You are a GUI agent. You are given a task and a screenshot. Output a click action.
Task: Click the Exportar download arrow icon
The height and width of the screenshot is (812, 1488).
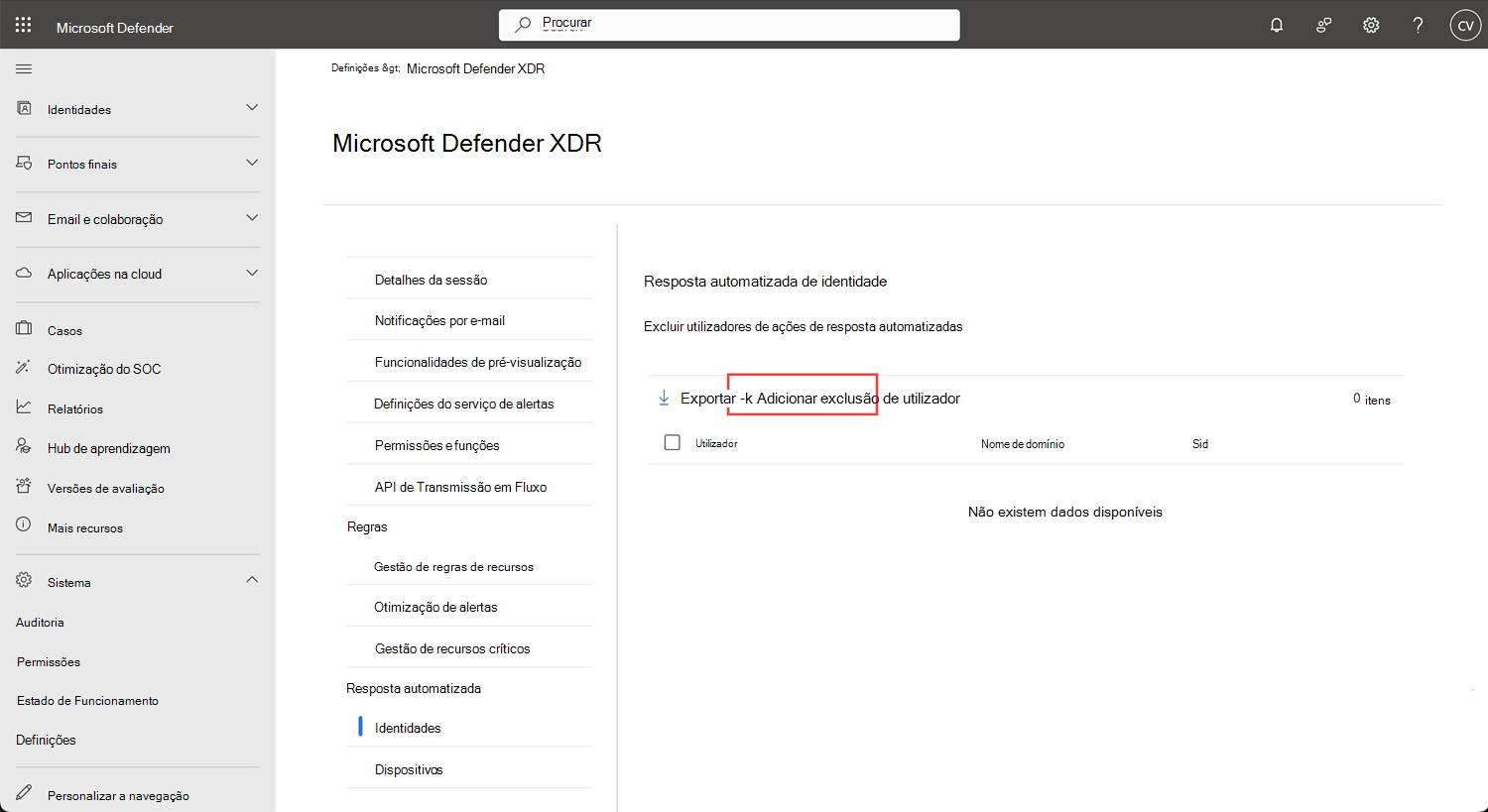coord(664,398)
